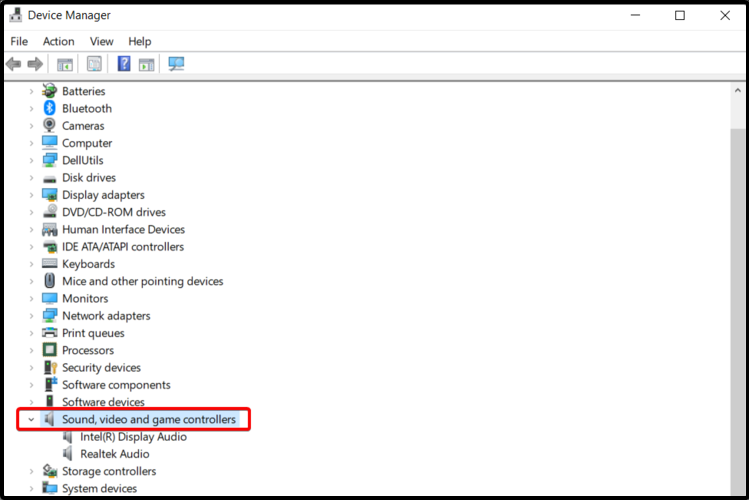Click the DVD/CD-ROM drives icon
The image size is (749, 500).
[x=49, y=212]
